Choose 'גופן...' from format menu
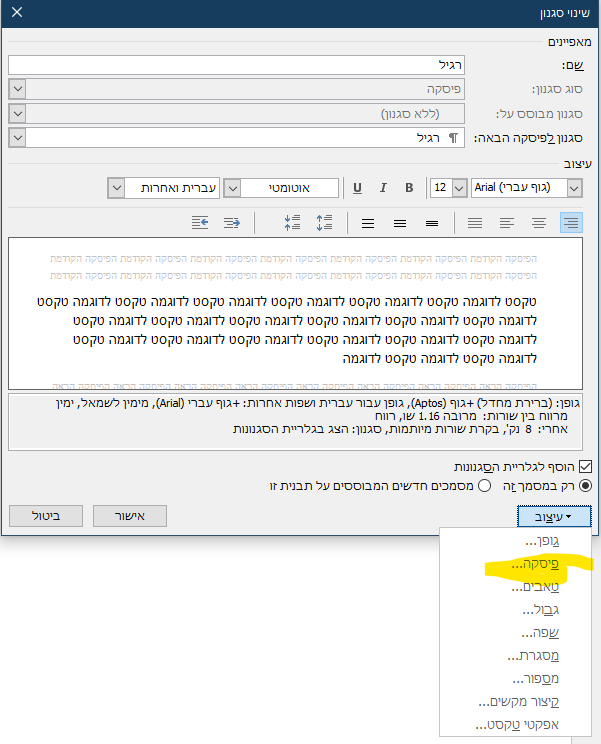The height and width of the screenshot is (744, 601). click(x=516, y=540)
